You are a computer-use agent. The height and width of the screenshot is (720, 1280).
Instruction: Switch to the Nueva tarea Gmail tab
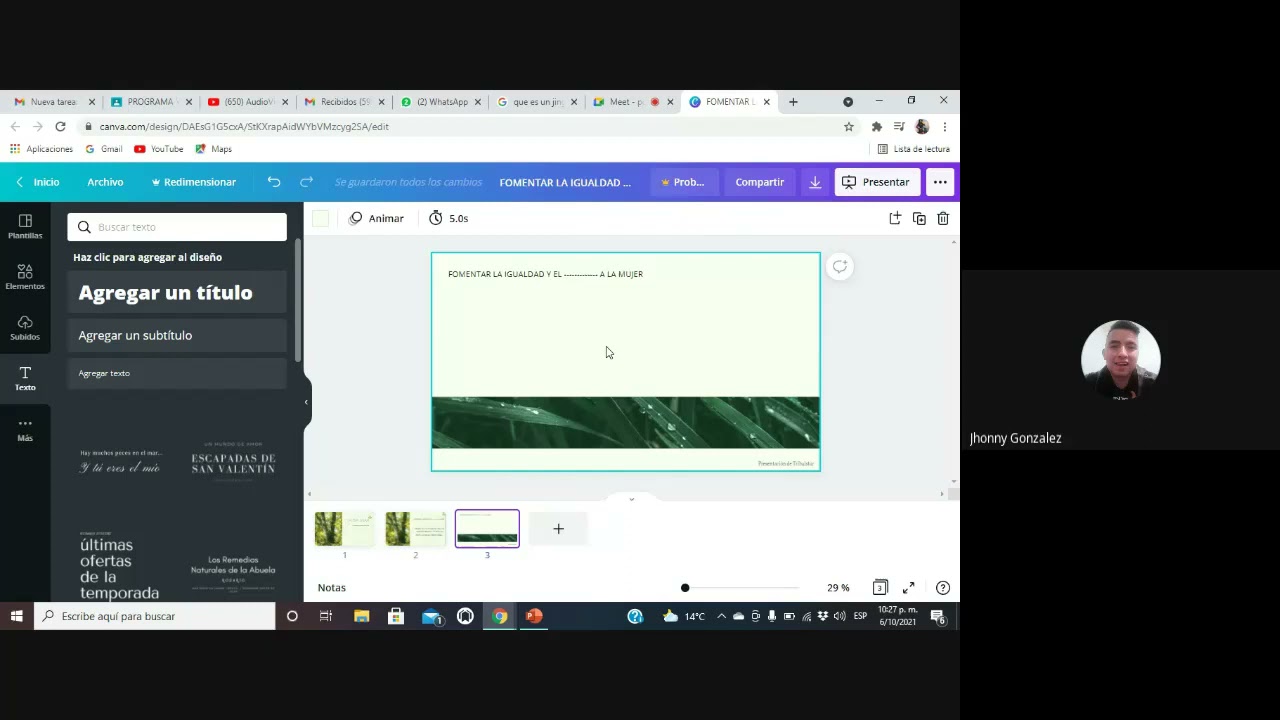[53, 102]
